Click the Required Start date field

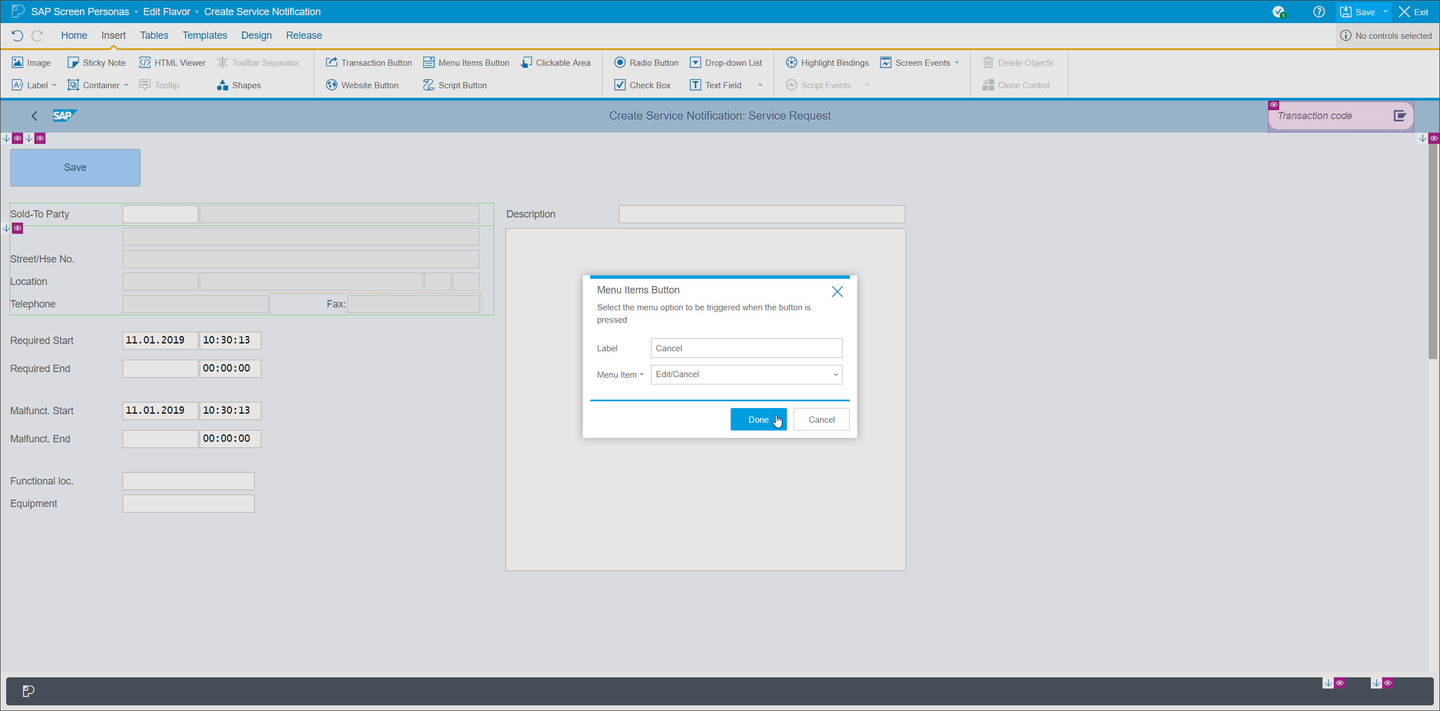pos(160,340)
